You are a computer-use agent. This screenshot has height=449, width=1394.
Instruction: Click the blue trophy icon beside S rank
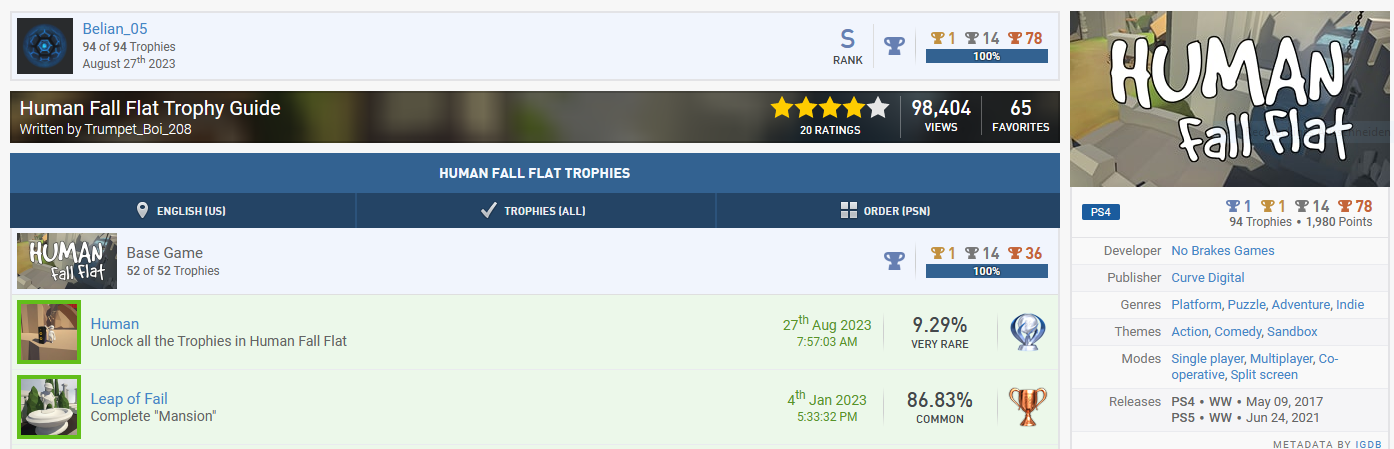tap(894, 46)
